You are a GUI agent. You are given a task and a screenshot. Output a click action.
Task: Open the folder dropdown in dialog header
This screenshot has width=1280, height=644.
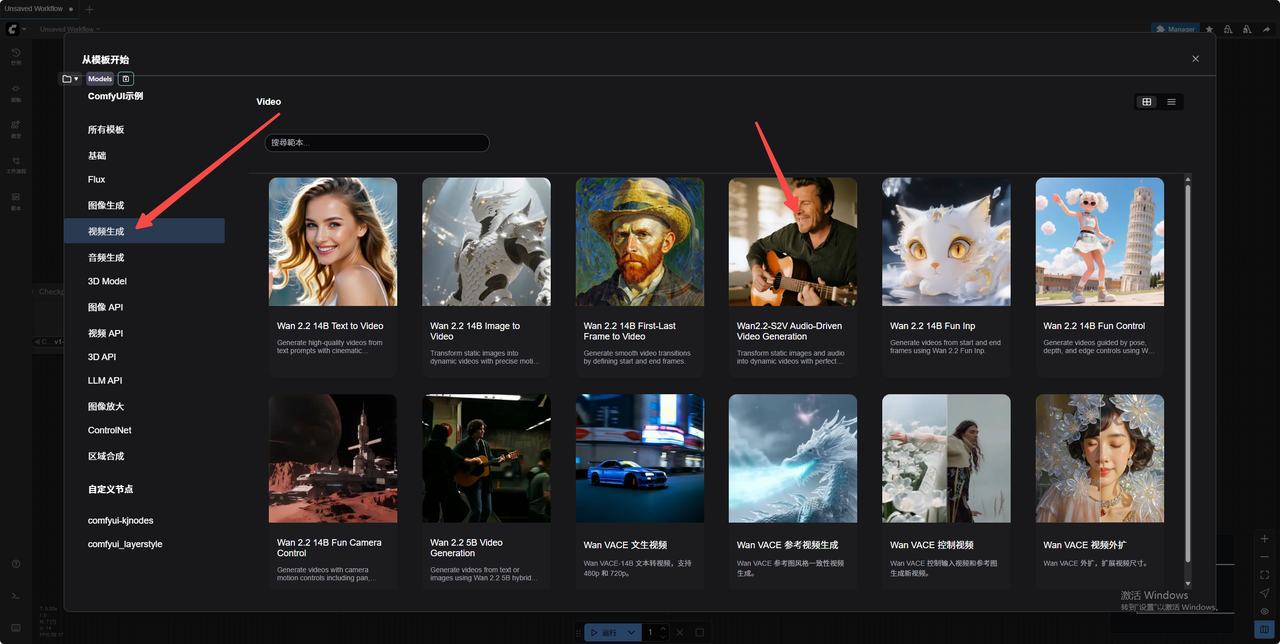pyautogui.click(x=71, y=79)
